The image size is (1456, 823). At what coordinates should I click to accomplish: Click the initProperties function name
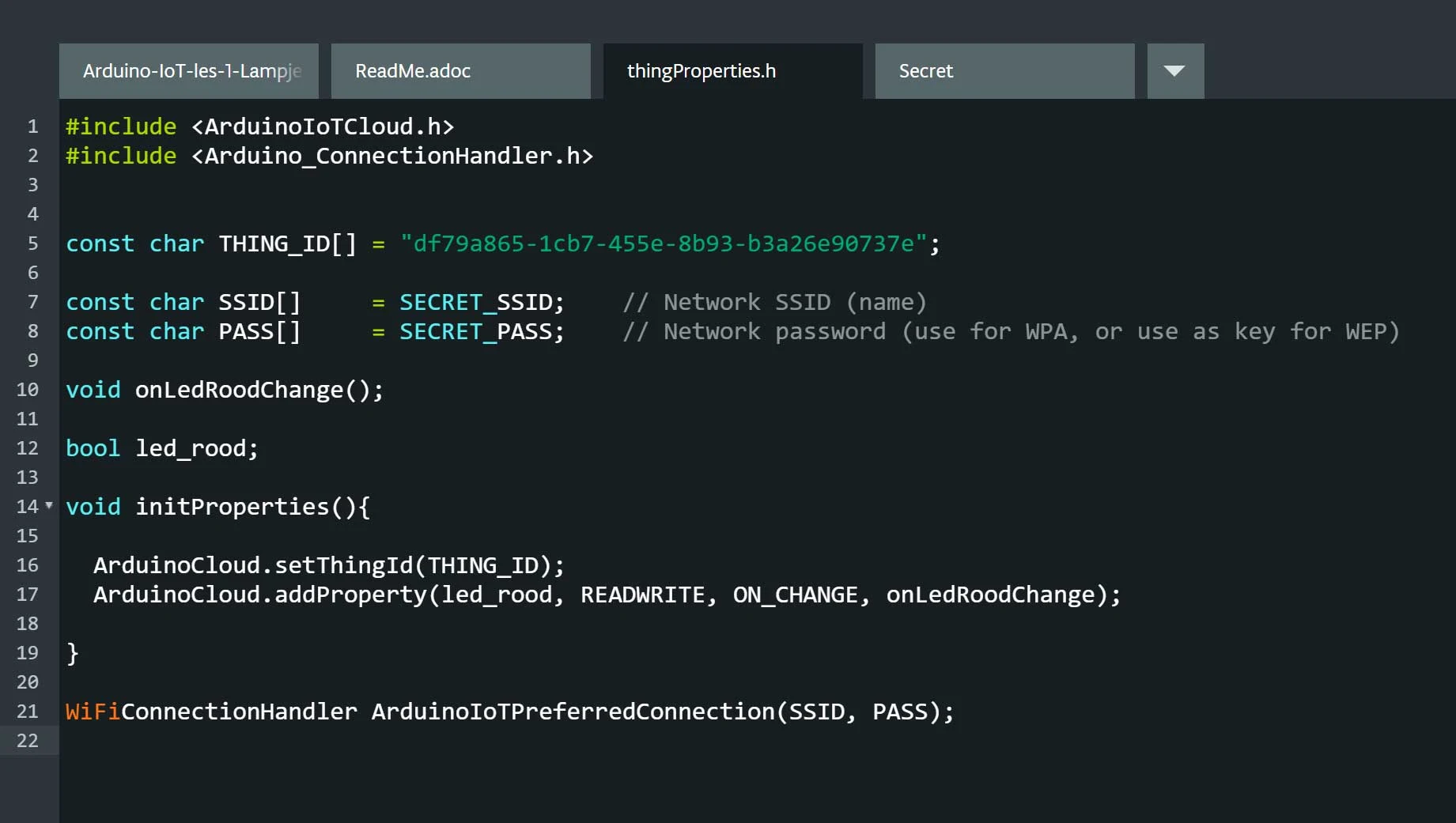coord(232,508)
